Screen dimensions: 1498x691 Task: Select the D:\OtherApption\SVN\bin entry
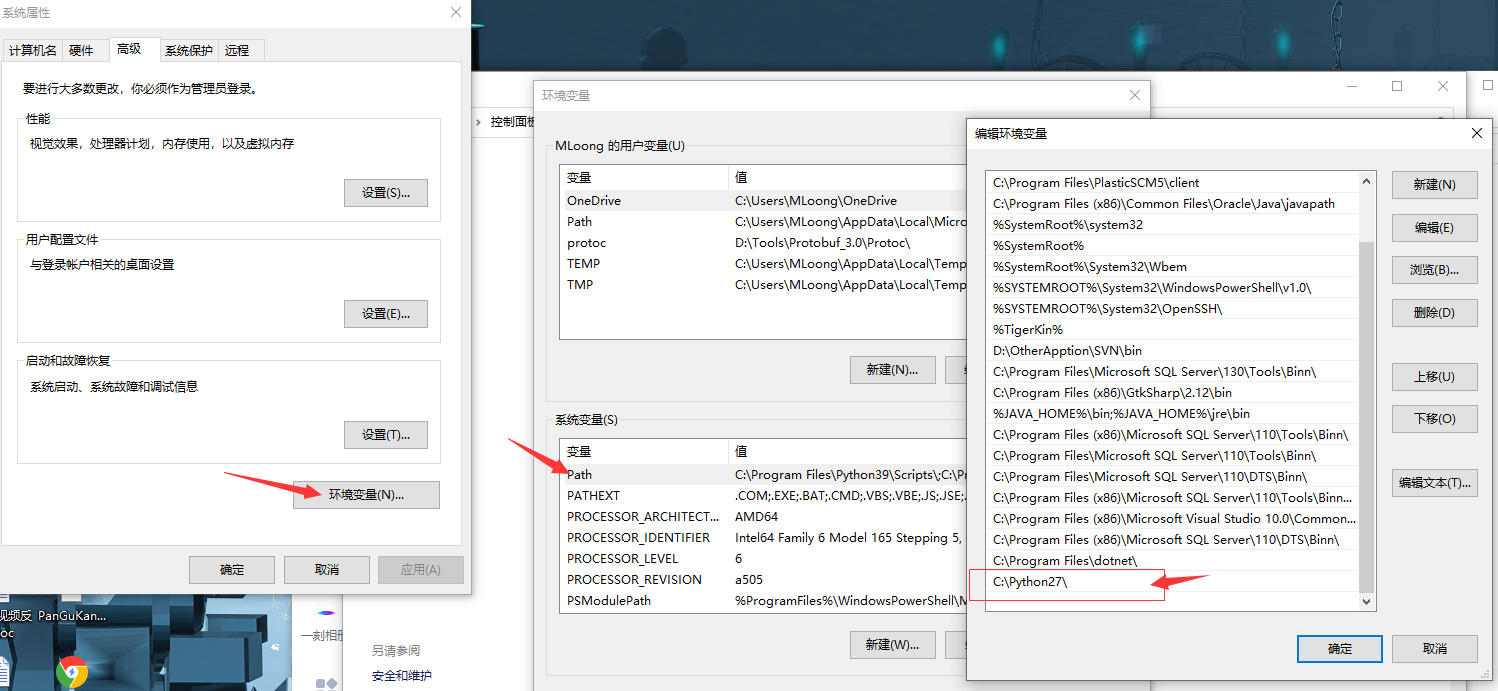(x=1172, y=351)
